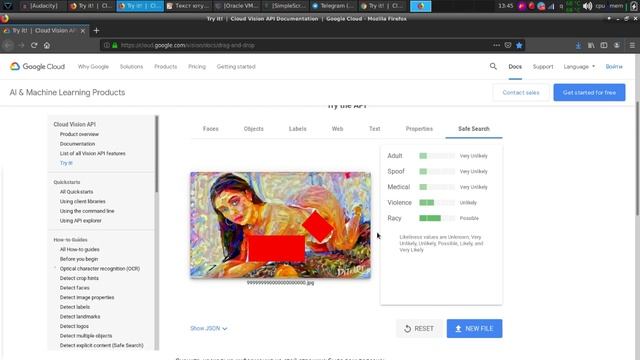Screen dimensions: 640x360
Task: Open the Products menu
Action: (165, 67)
